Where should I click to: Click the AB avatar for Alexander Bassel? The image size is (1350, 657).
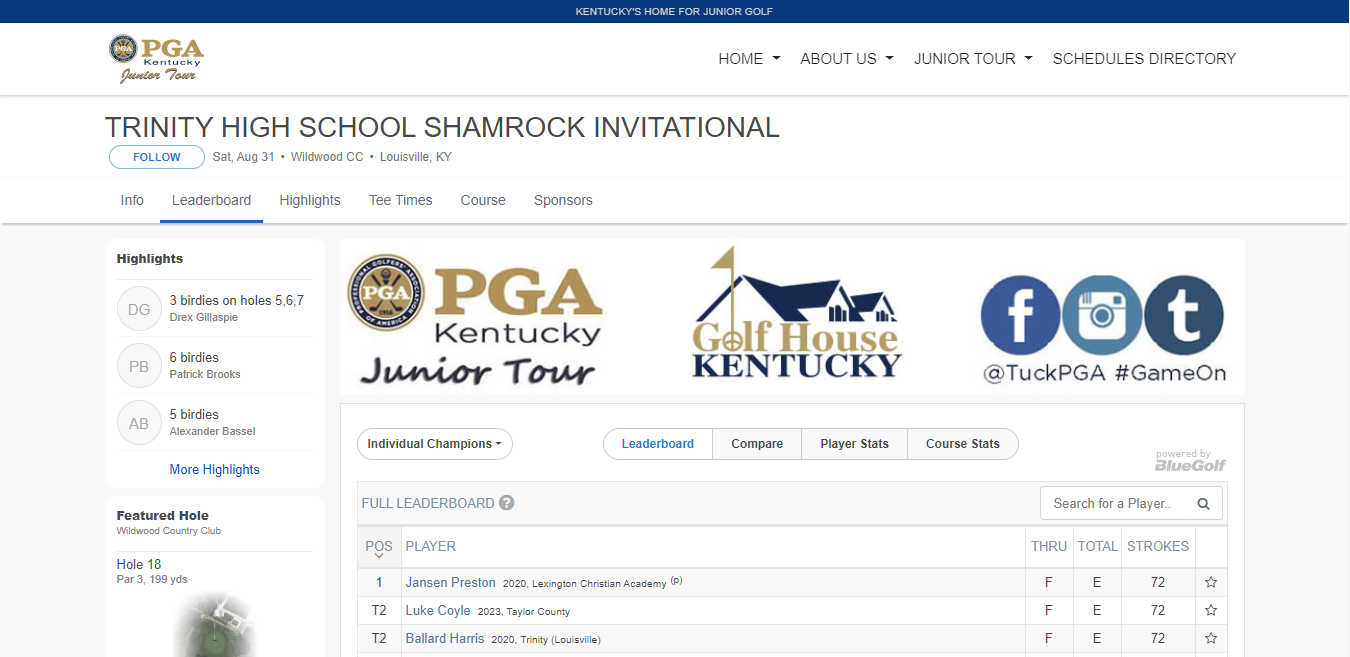[x=139, y=423]
